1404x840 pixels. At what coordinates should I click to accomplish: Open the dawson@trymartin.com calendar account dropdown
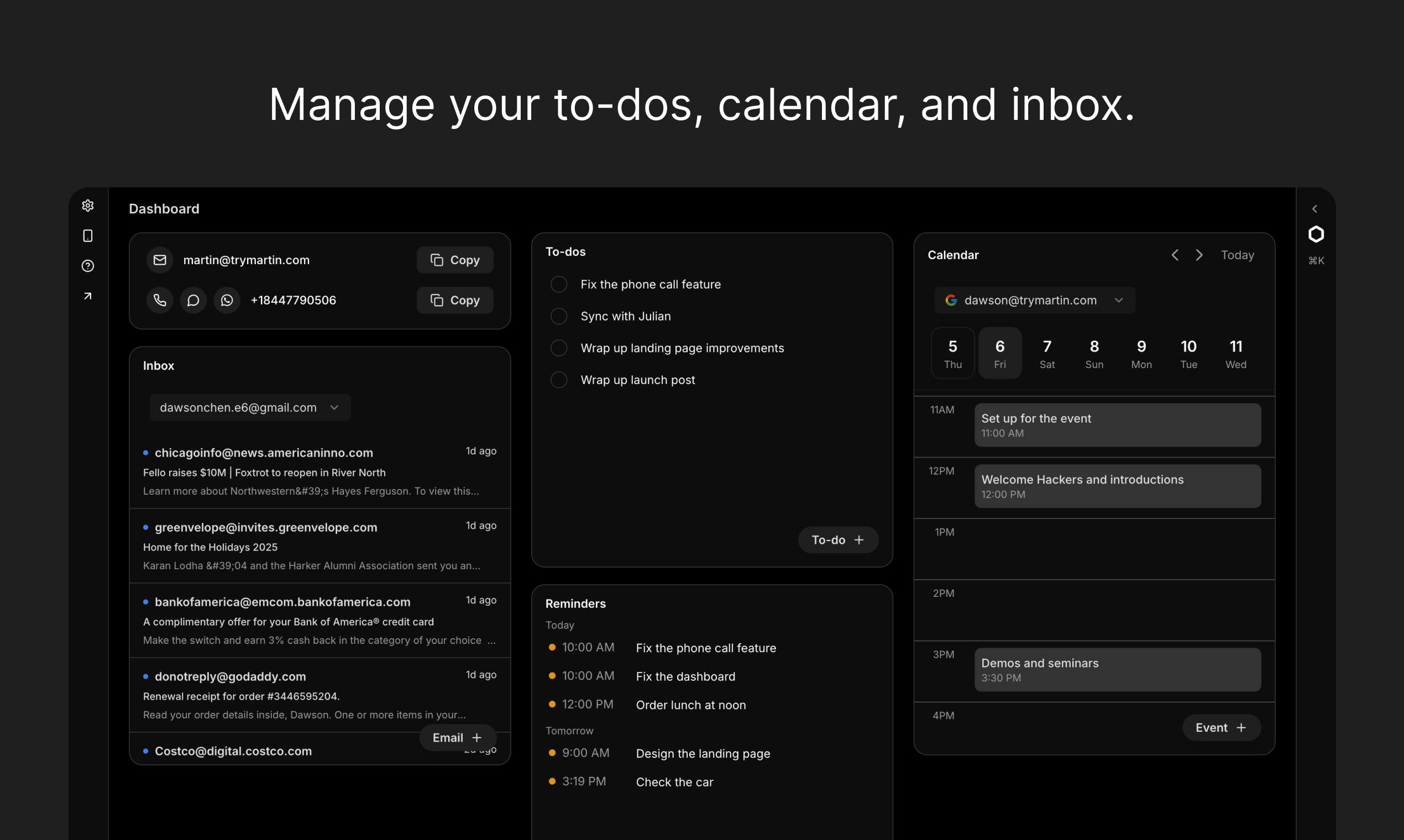click(1034, 300)
